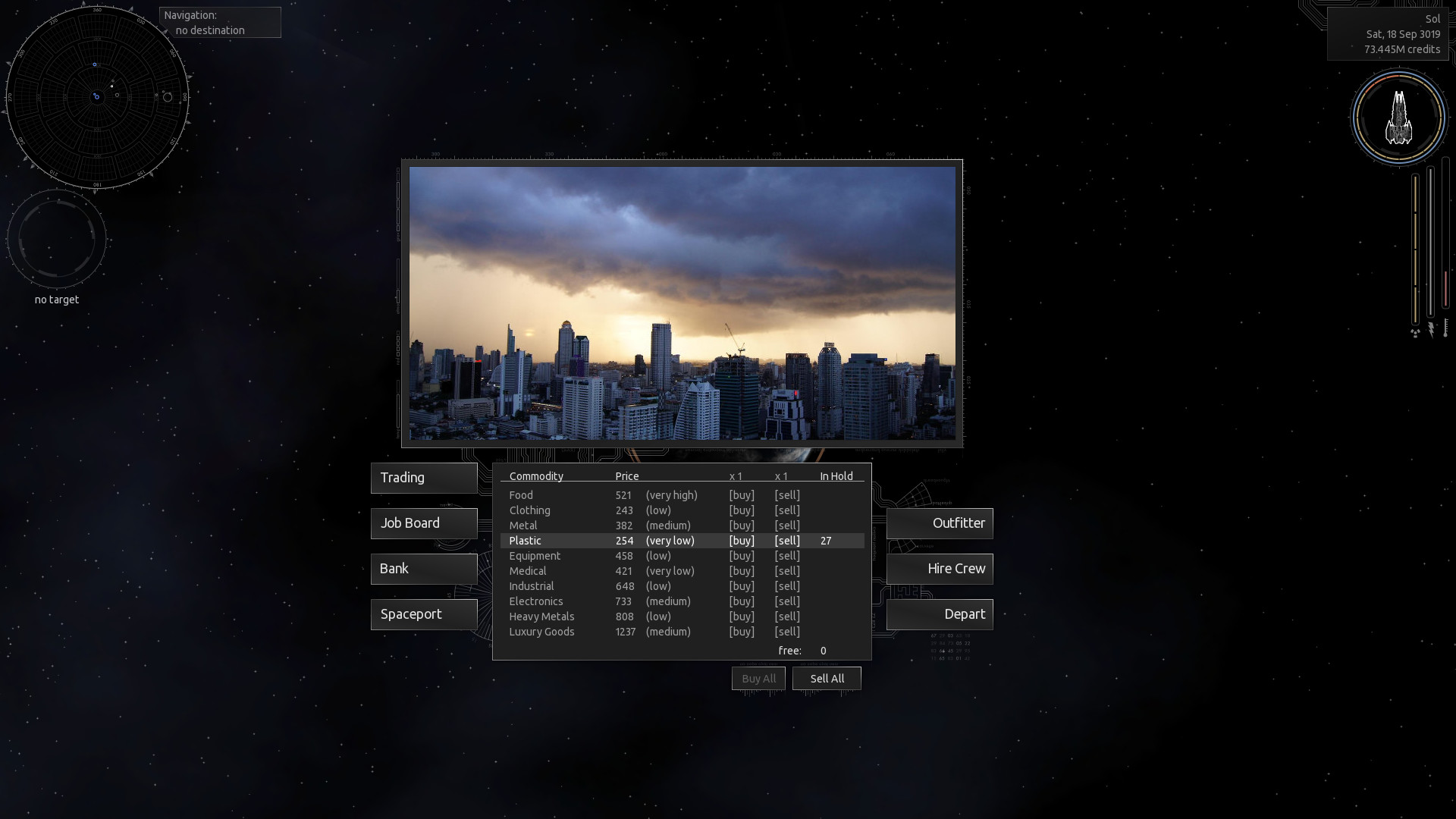Sell all cargo with Sell All

[x=826, y=678]
